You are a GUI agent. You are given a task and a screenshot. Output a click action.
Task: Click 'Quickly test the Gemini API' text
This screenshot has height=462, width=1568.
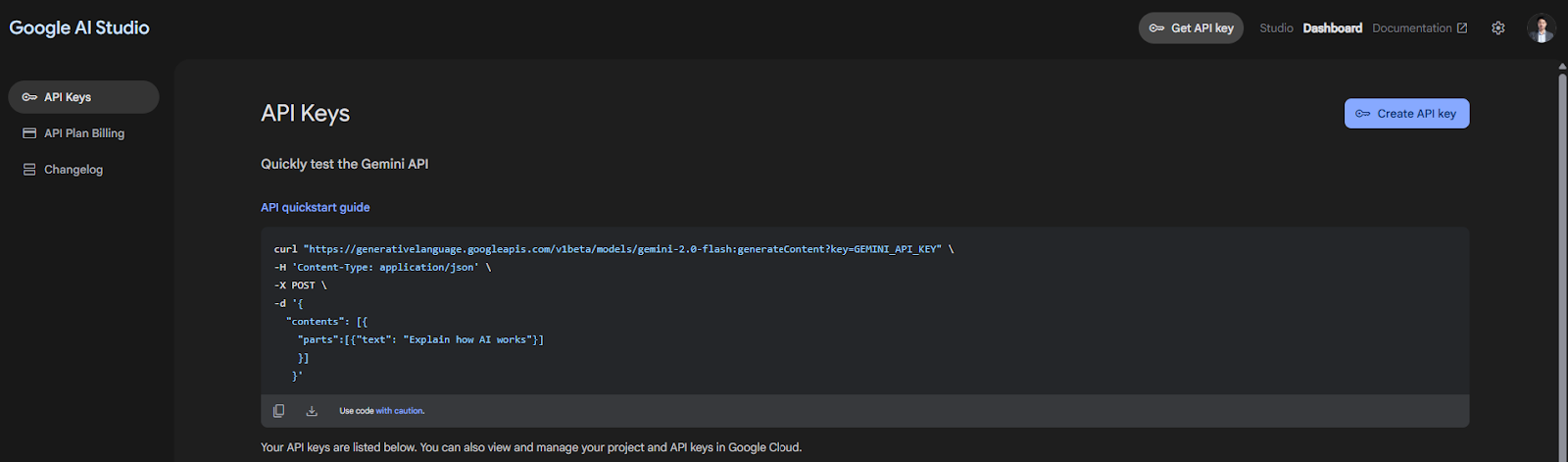click(x=344, y=164)
